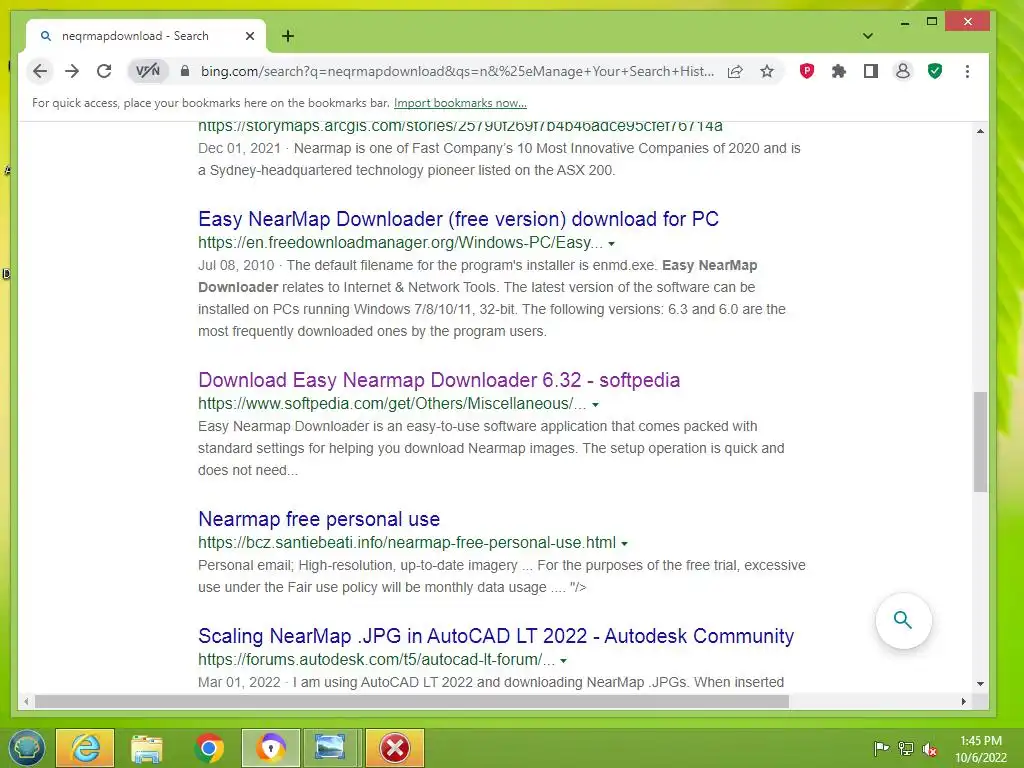This screenshot has height=768, width=1024.
Task: Reload the Bing search page
Action: point(104,71)
